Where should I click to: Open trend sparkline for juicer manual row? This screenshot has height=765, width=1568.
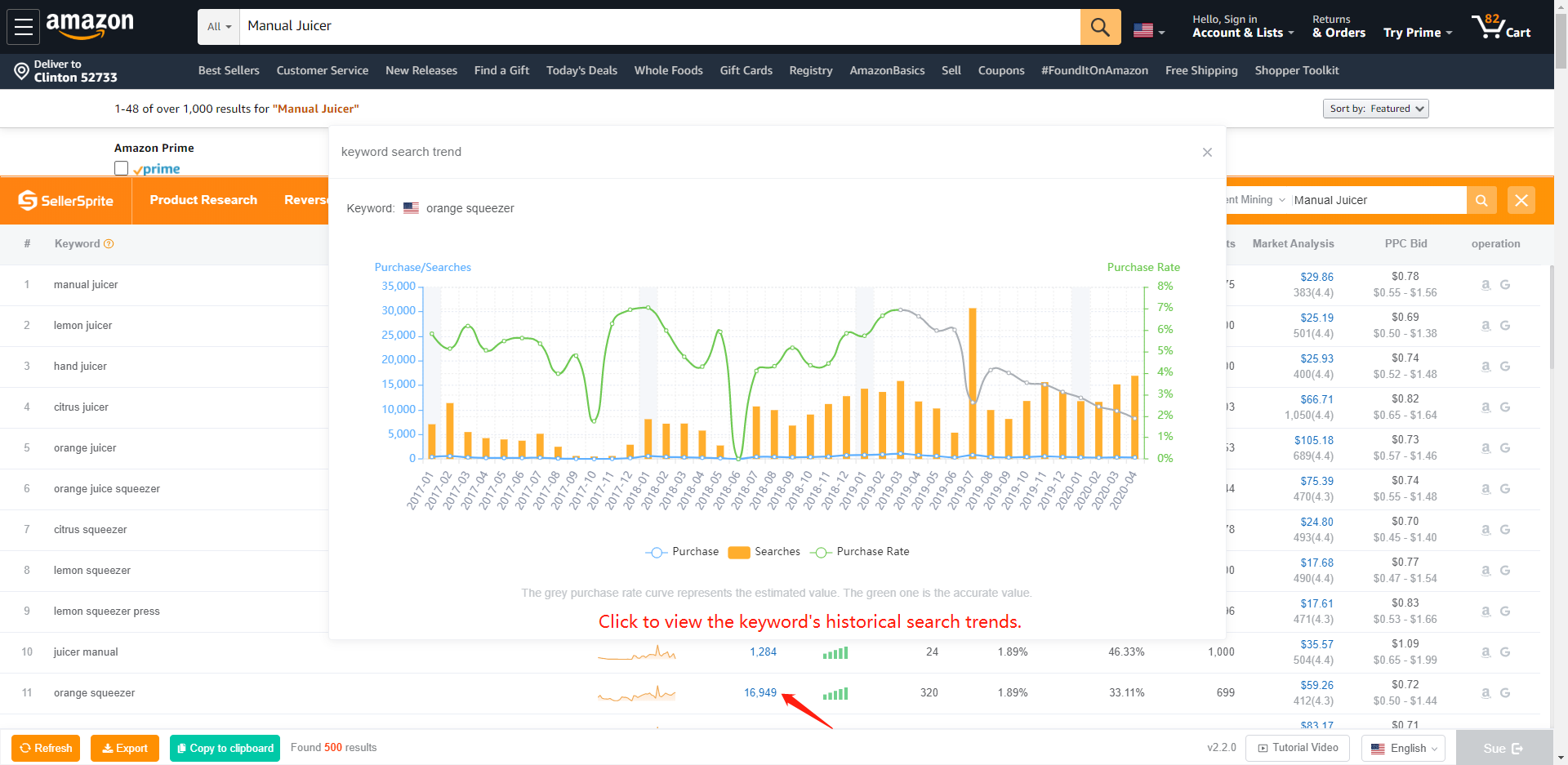(637, 653)
